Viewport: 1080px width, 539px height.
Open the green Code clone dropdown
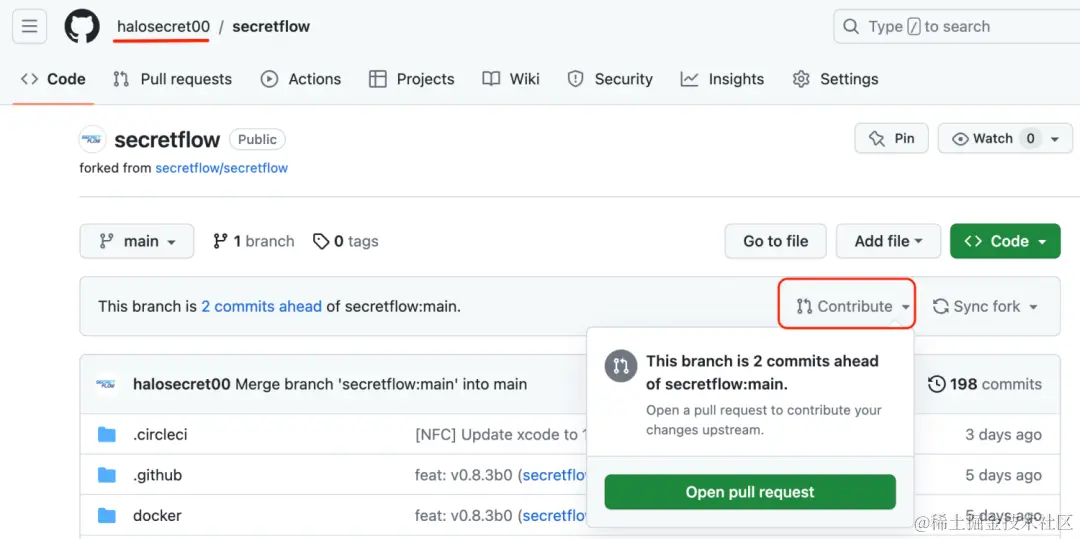(x=1005, y=241)
